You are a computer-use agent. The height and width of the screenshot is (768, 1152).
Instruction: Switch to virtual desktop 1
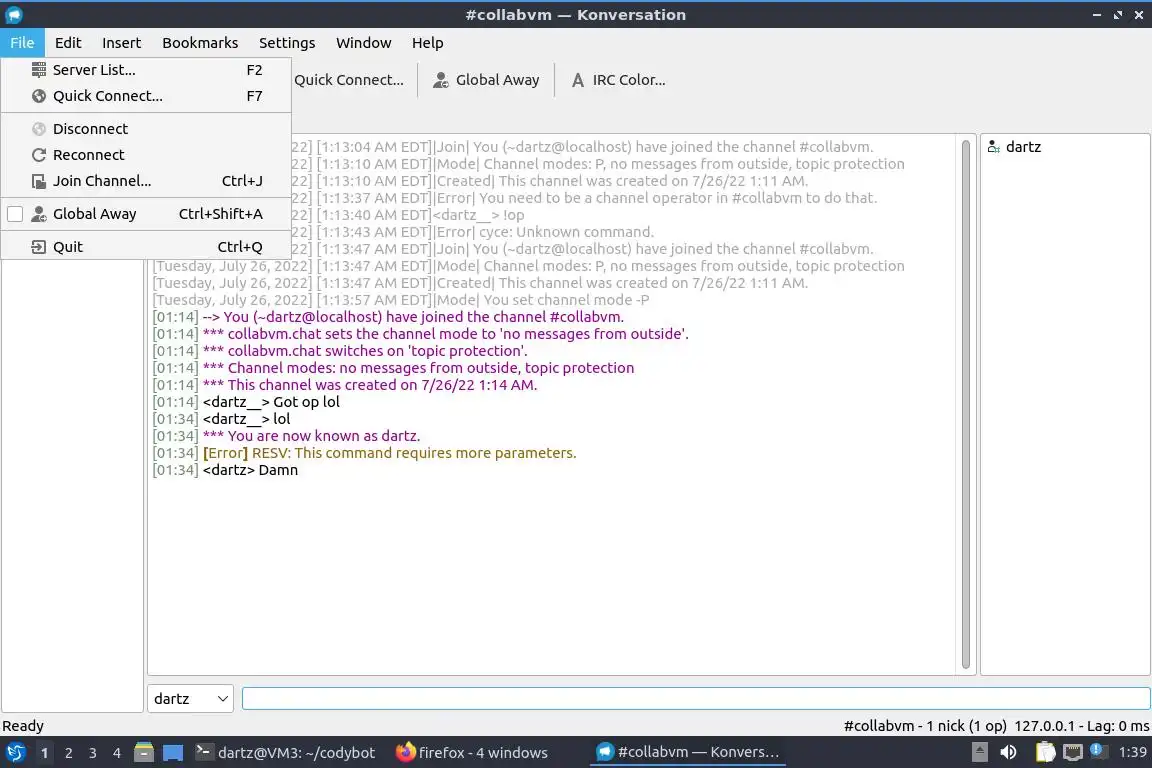pyautogui.click(x=44, y=753)
